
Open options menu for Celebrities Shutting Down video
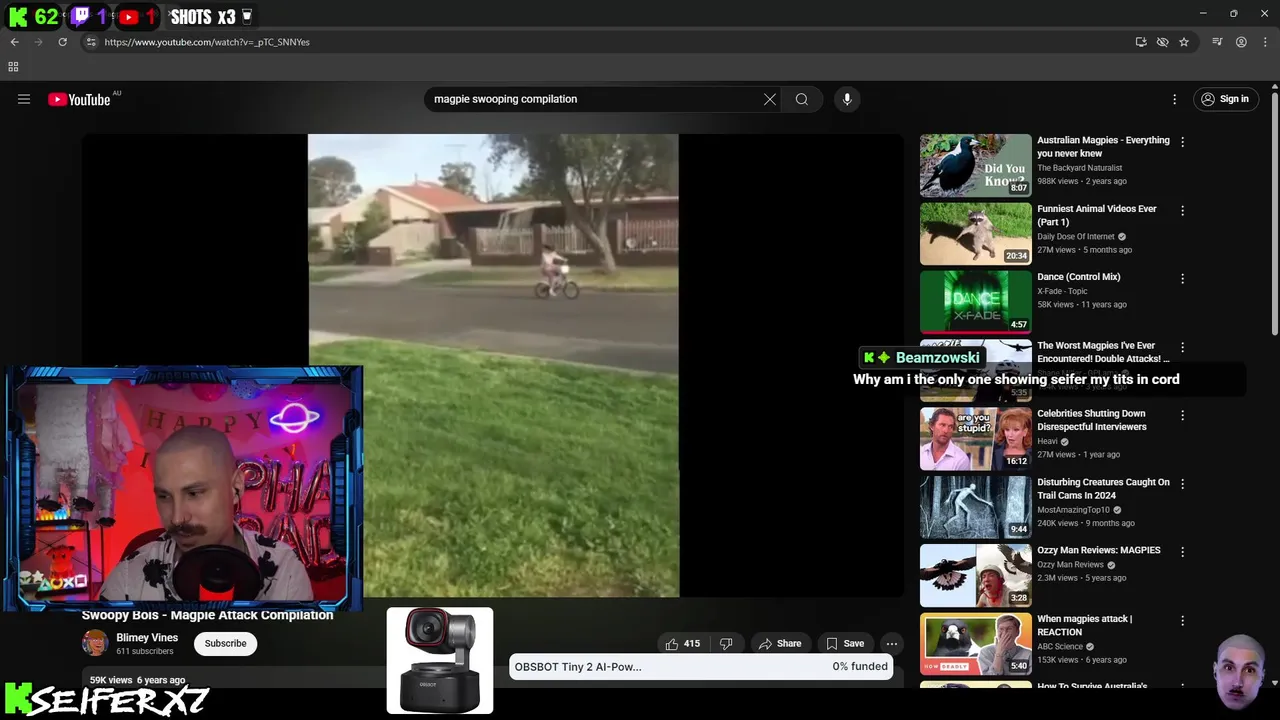click(x=1182, y=415)
